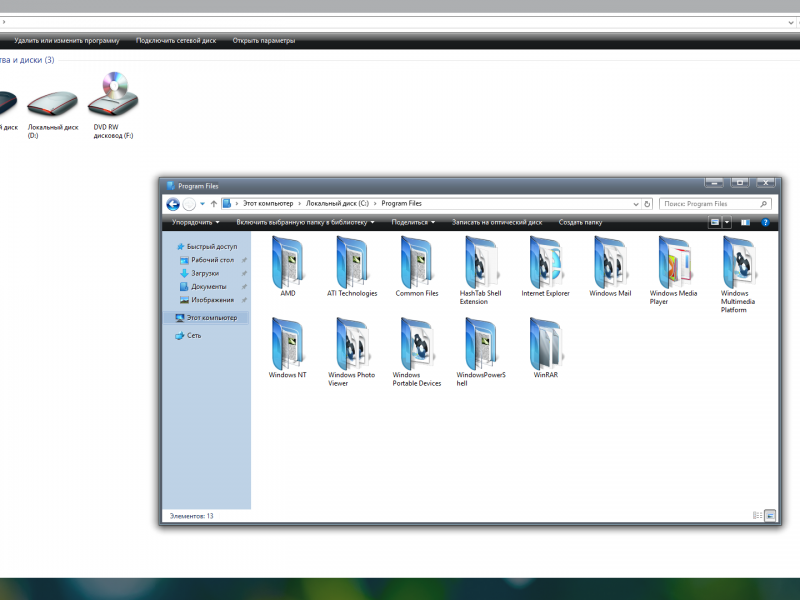Expand the background window address dropdown

point(791,22)
